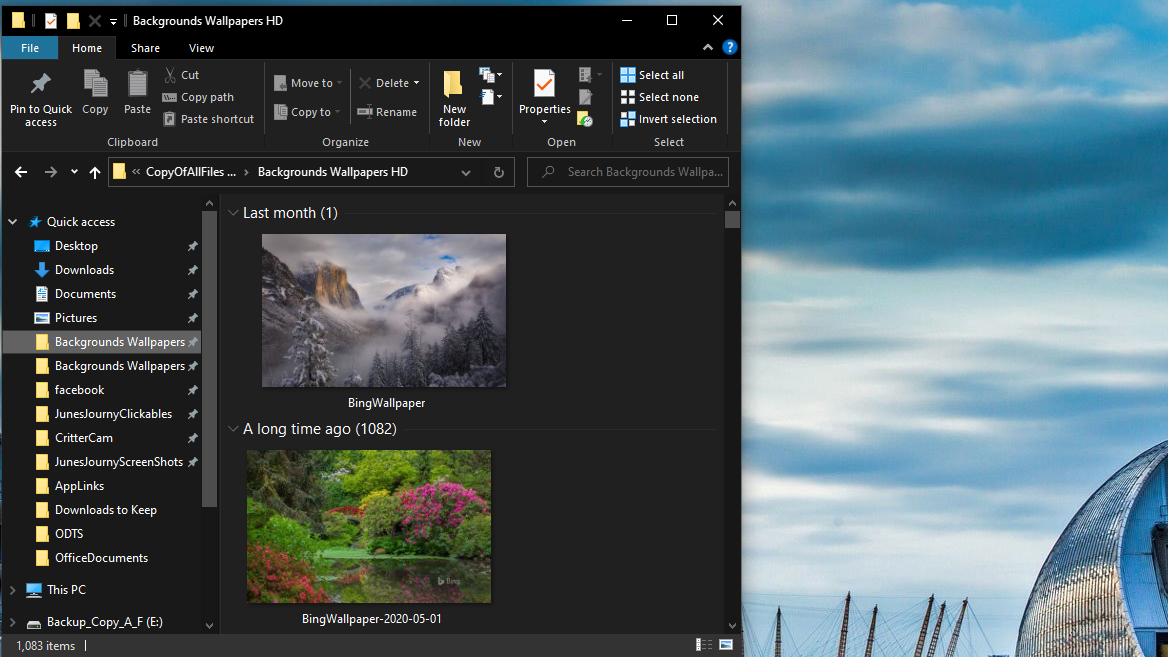Open New item dropdown
Screen dimensions: 1168x657
490,74
